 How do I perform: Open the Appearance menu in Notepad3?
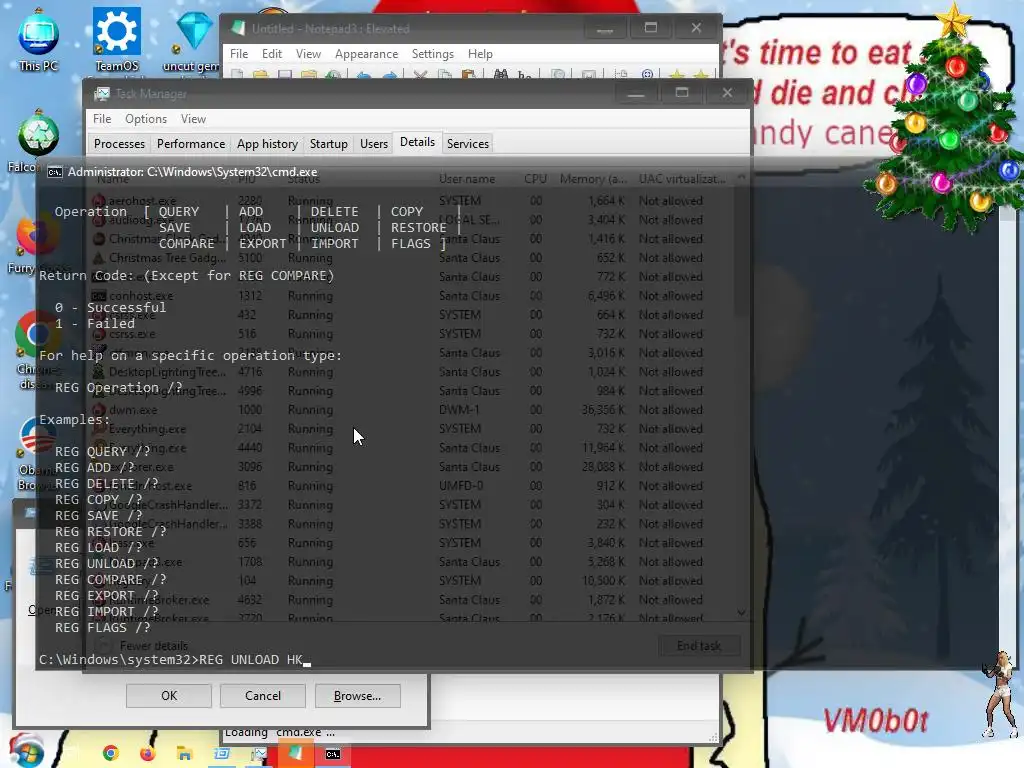click(366, 54)
